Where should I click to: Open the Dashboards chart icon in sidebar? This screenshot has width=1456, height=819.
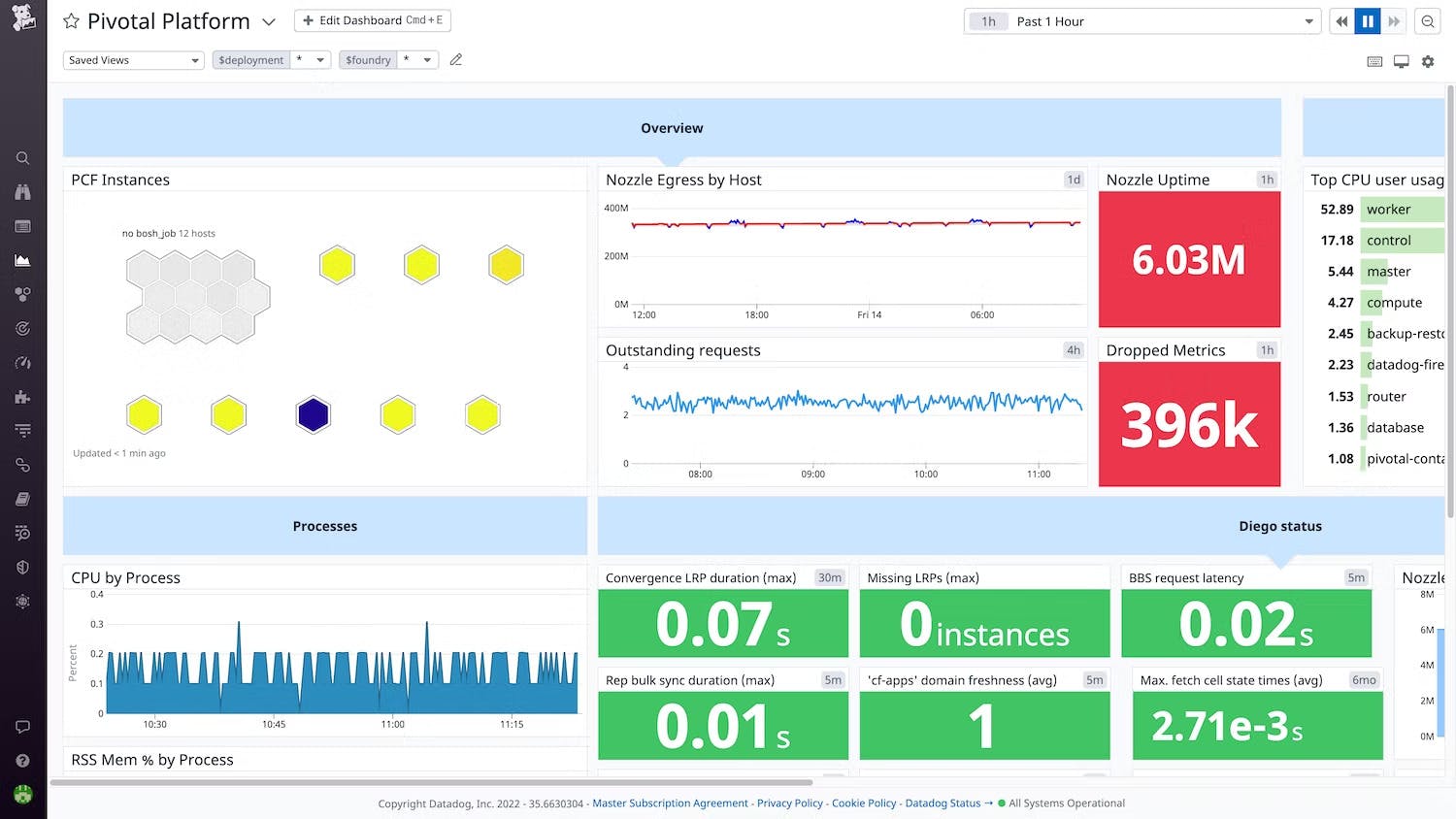point(23,260)
